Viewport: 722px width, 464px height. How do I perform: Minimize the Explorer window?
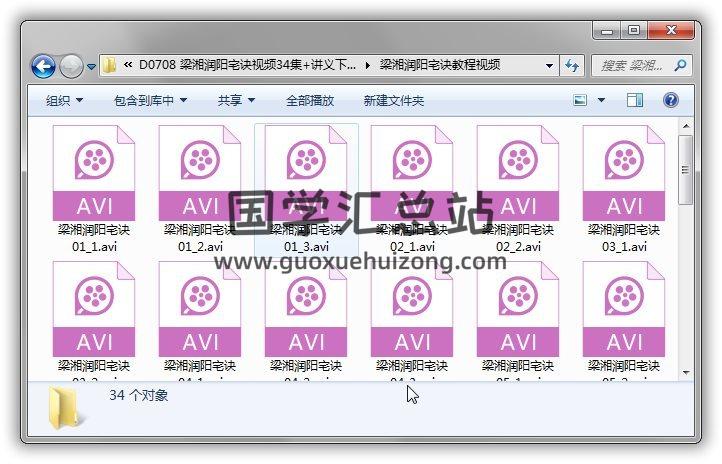(x=606, y=31)
